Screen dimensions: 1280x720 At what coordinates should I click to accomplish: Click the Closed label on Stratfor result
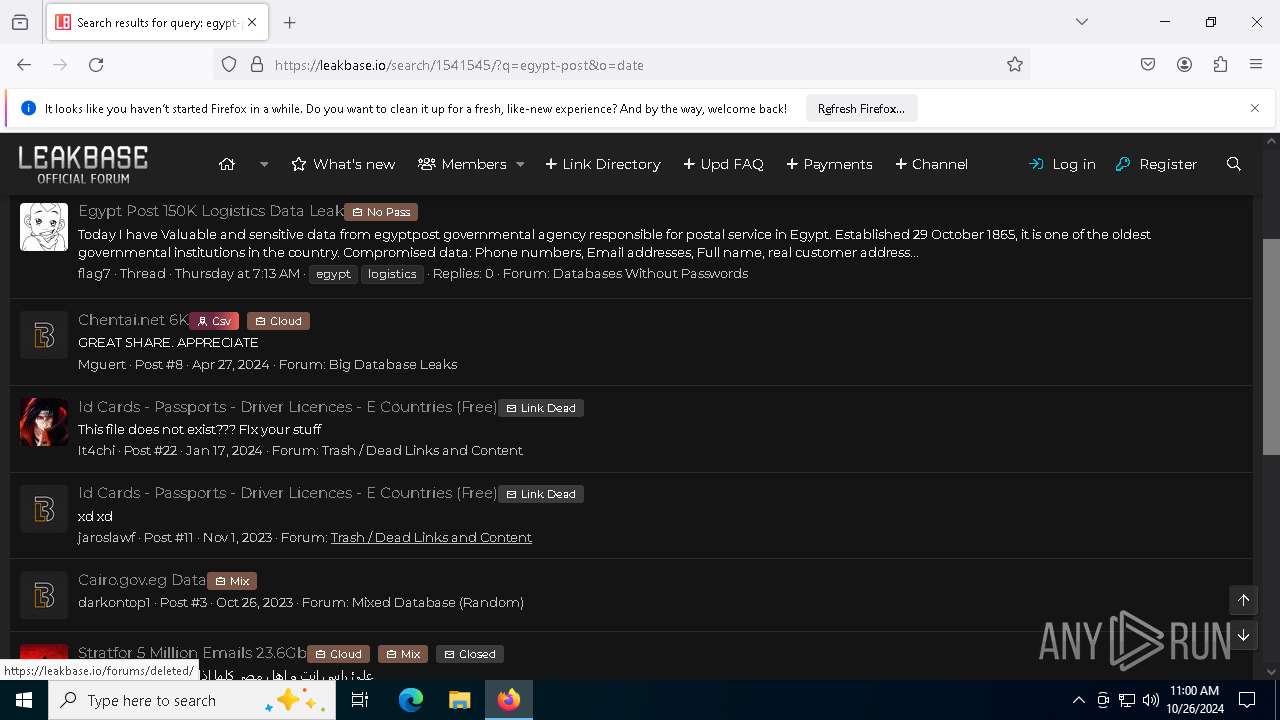coord(470,654)
